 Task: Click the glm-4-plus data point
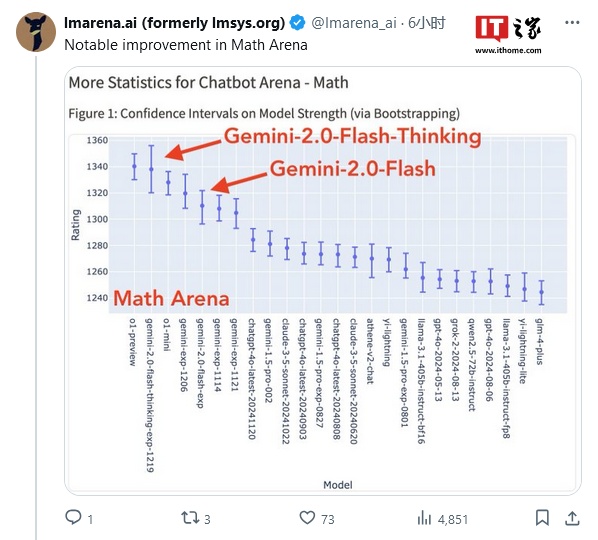(x=542, y=292)
